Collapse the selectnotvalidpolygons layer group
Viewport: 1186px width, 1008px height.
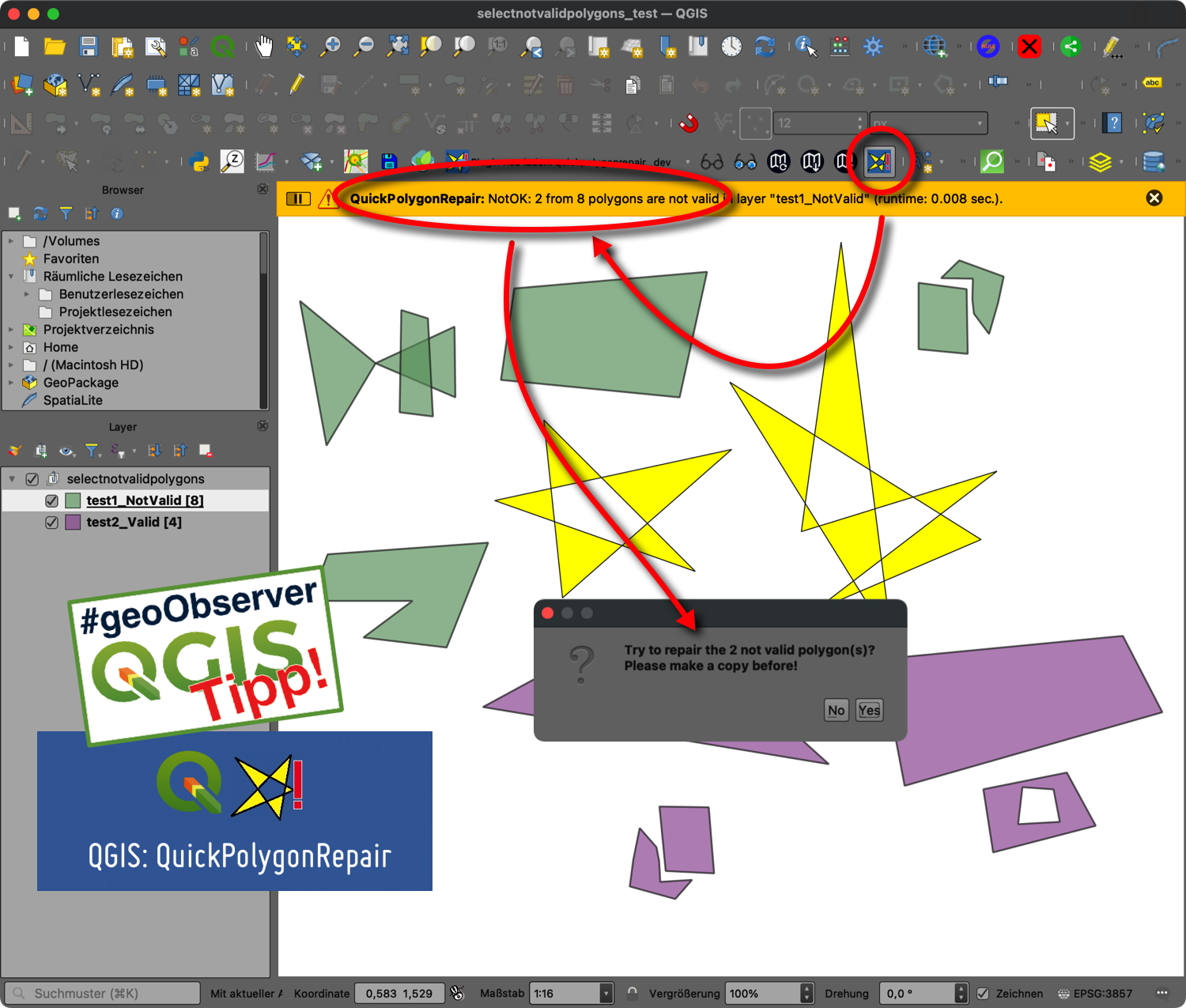(x=12, y=479)
